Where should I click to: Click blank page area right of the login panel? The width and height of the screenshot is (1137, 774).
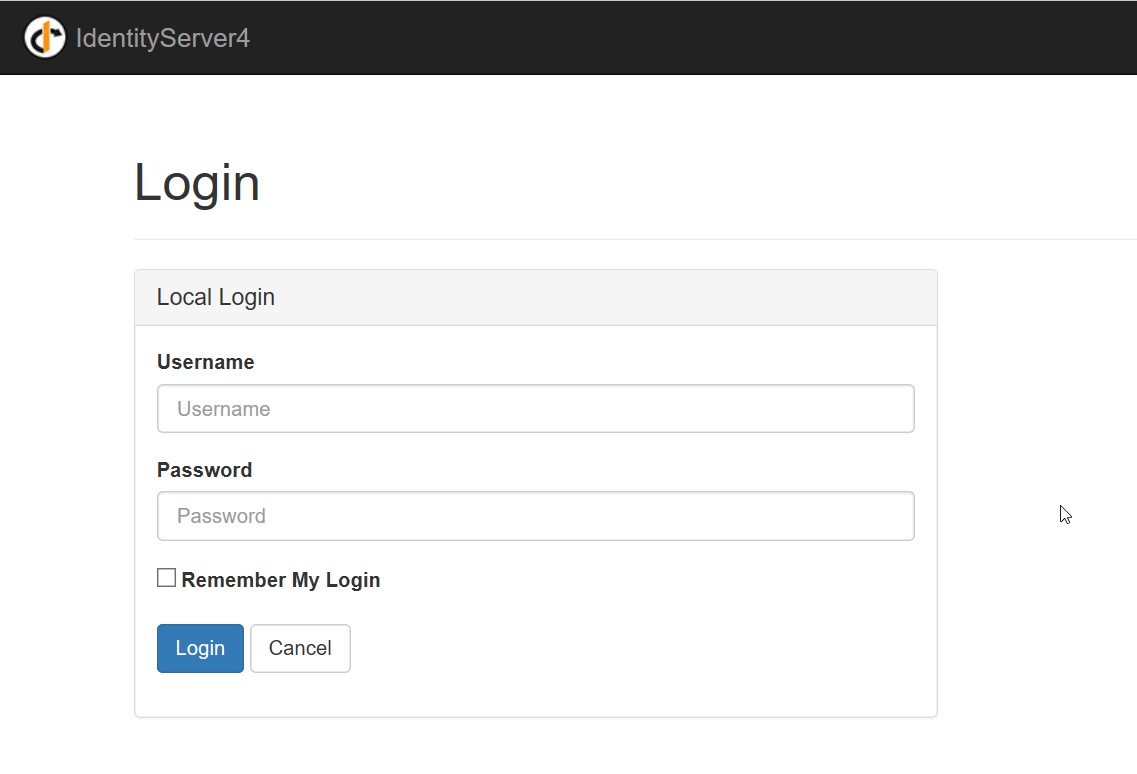pyautogui.click(x=1030, y=400)
